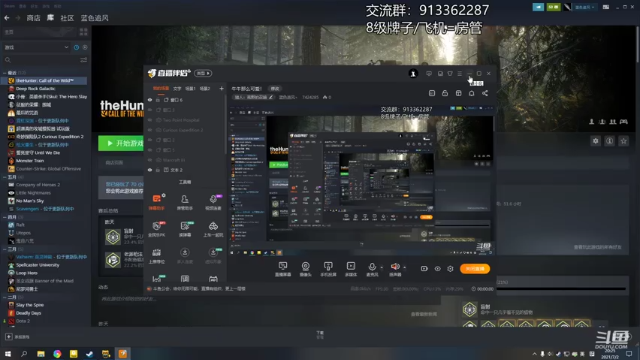The image size is (640, 360).
Task: Open the 游戏 category dropdown in Steam library
Action: tap(36, 47)
